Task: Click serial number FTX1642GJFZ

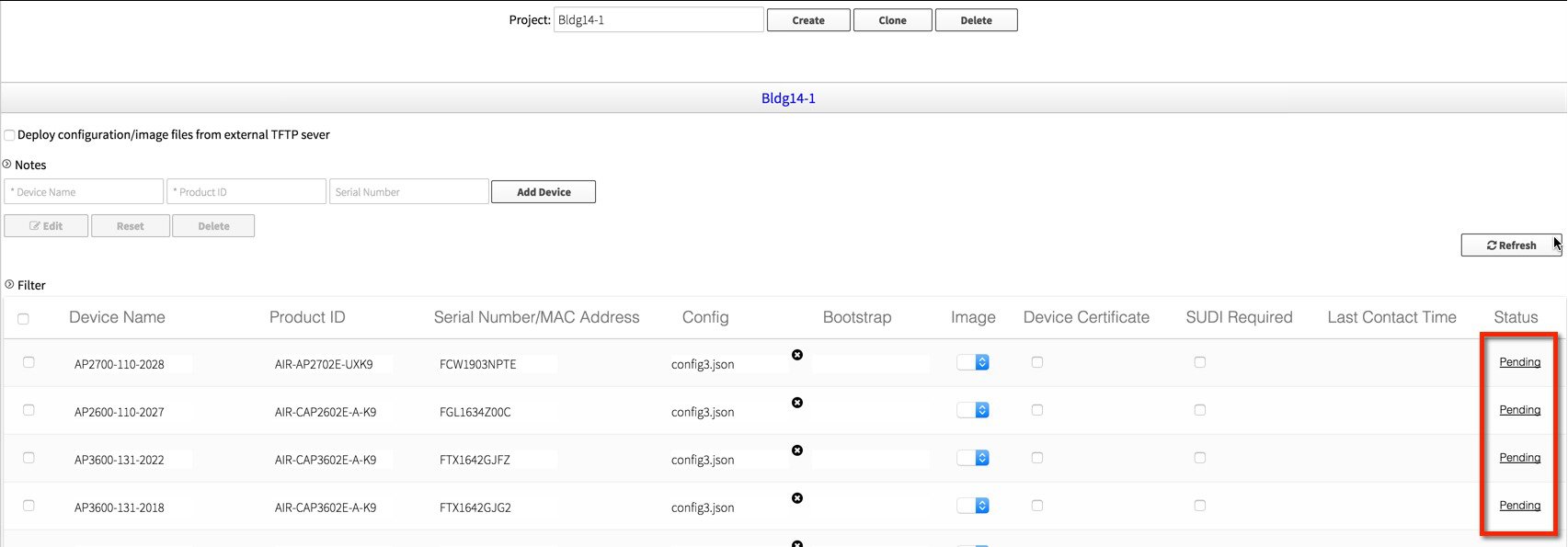Action: [x=475, y=461]
